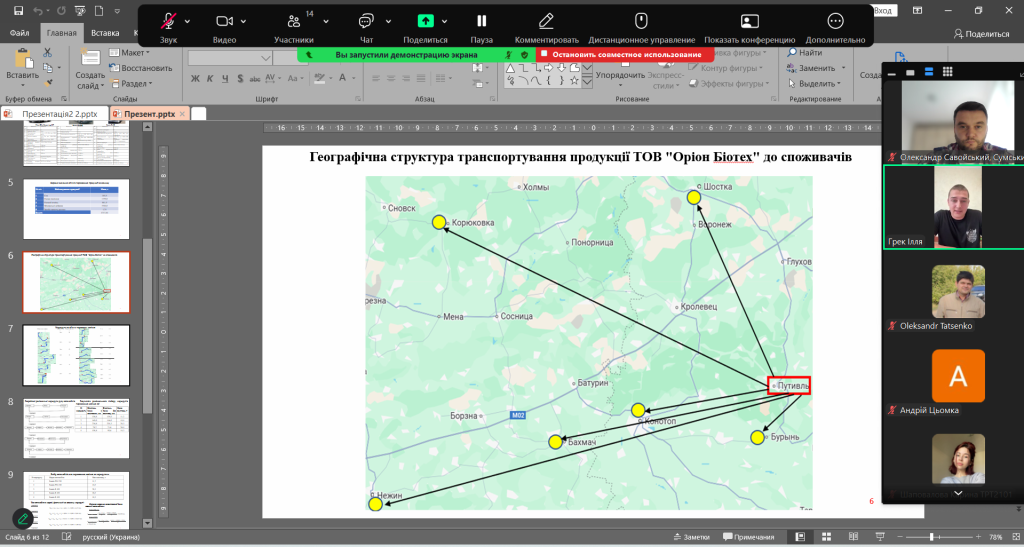Open the font name combo box

tap(230, 57)
